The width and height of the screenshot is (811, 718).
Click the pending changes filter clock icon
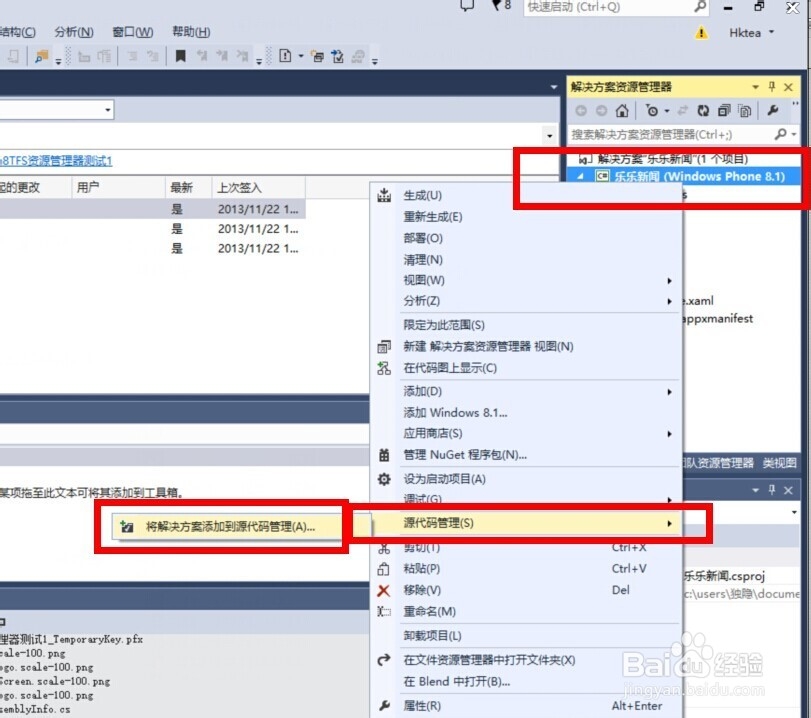click(652, 111)
